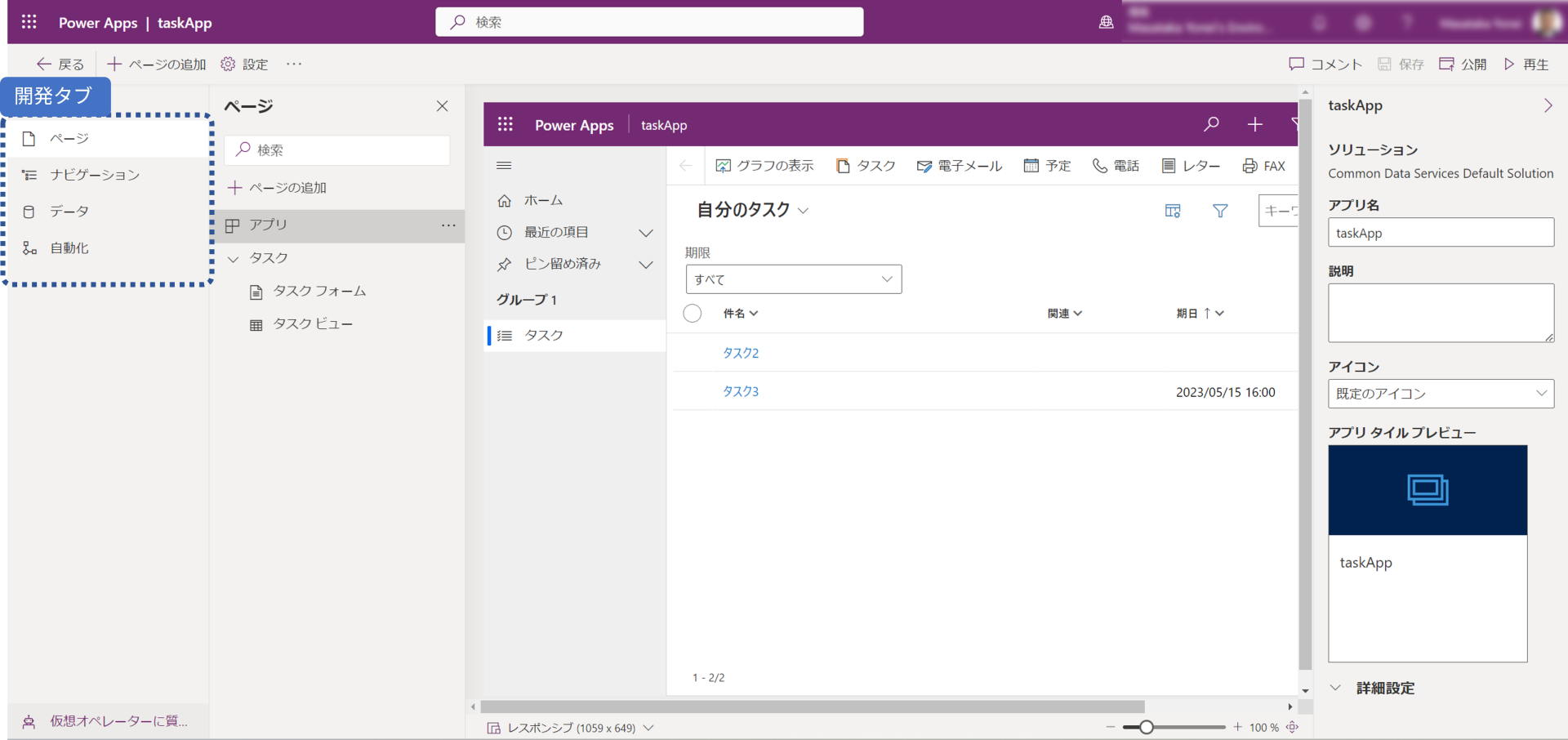Click the back arrow in the preview command bar
This screenshot has width=1568, height=740.
click(x=685, y=166)
